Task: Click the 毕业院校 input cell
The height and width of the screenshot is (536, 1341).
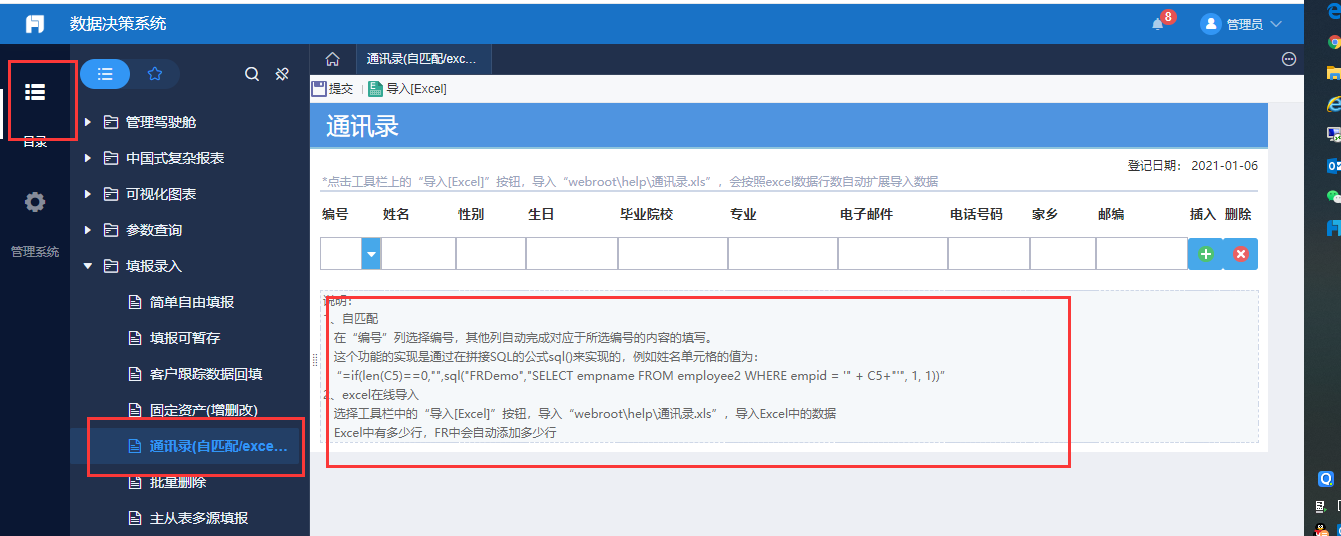Action: tap(673, 254)
